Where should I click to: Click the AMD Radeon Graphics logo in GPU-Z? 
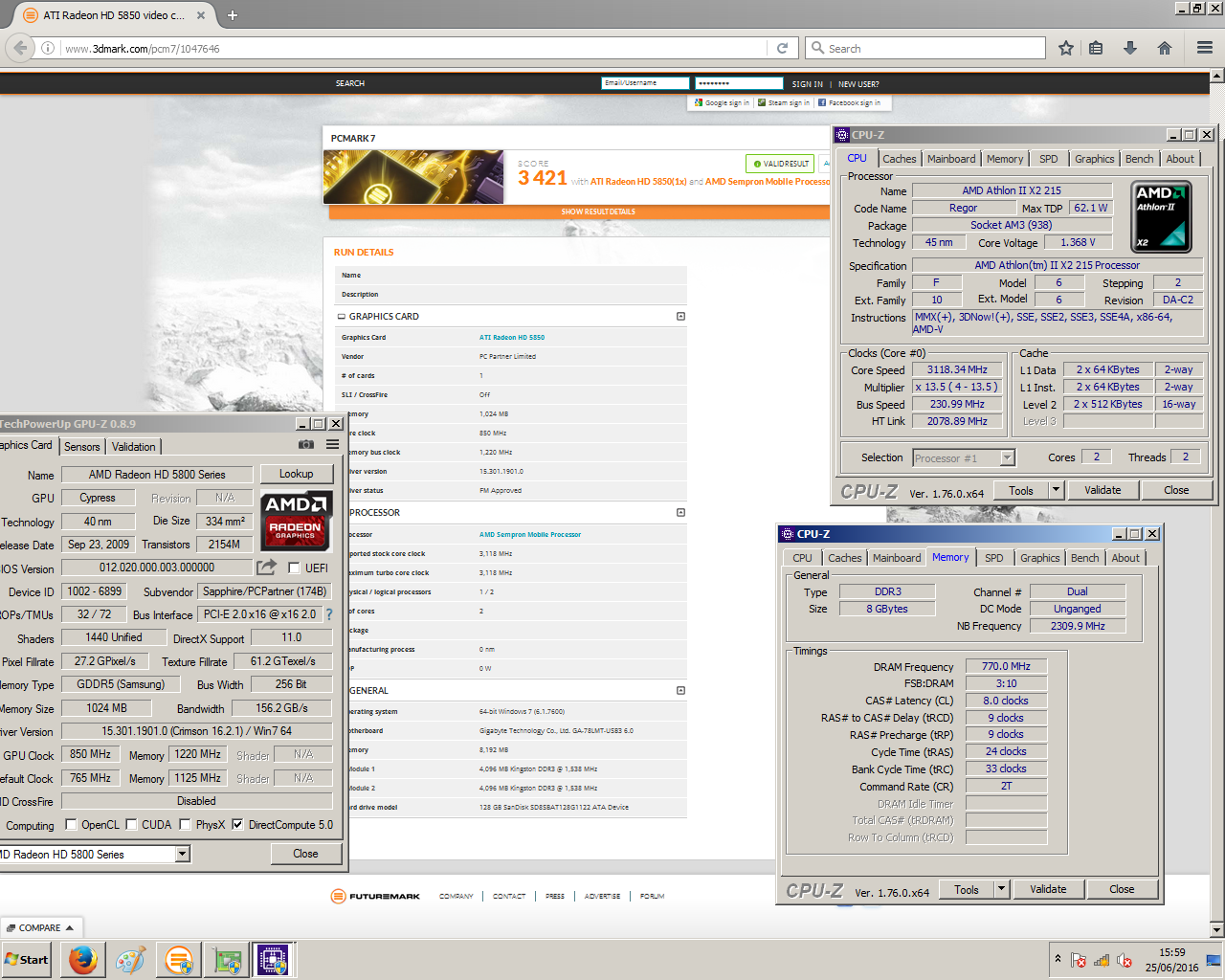[x=296, y=521]
